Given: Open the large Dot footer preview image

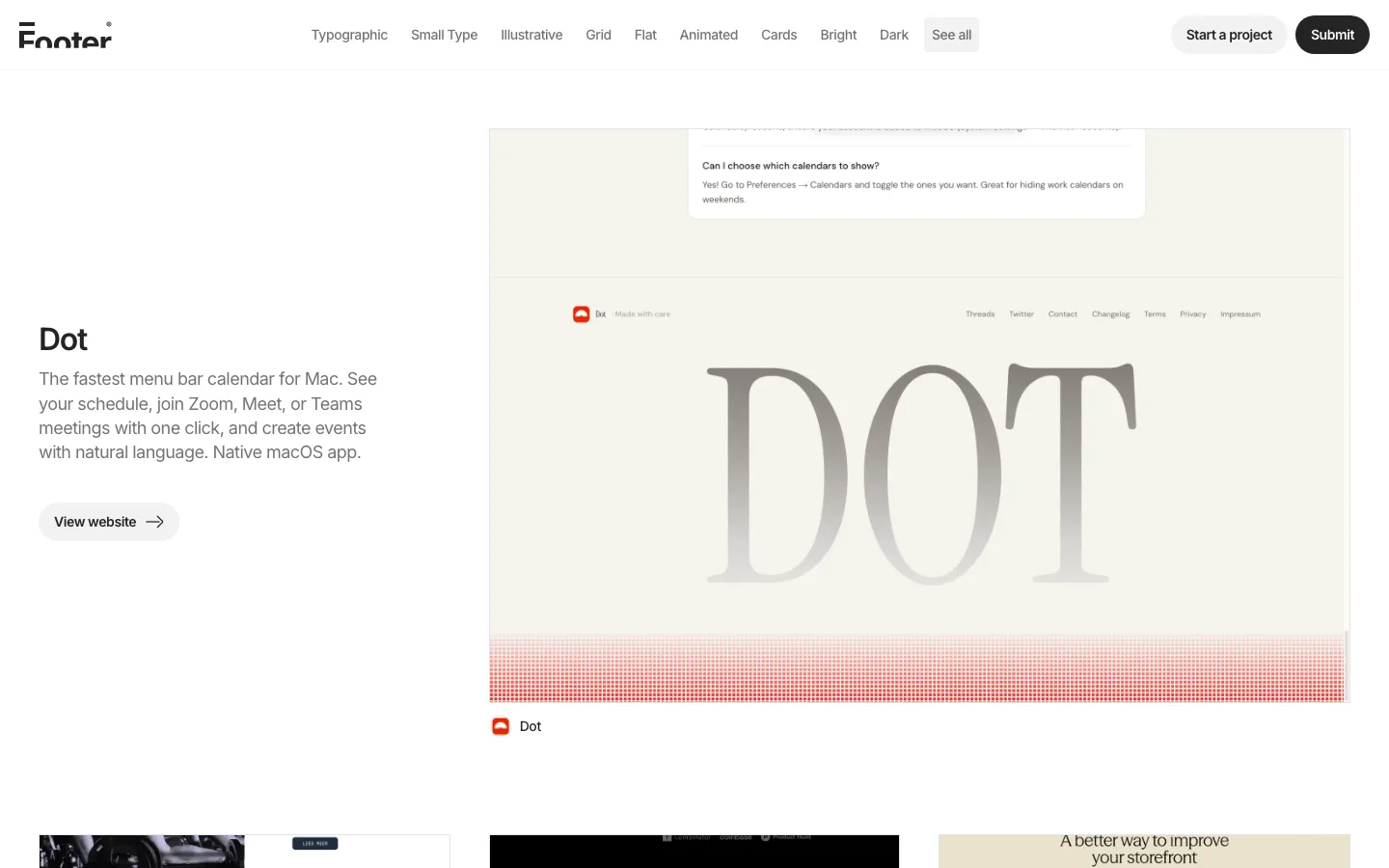Looking at the screenshot, I should pos(919,416).
